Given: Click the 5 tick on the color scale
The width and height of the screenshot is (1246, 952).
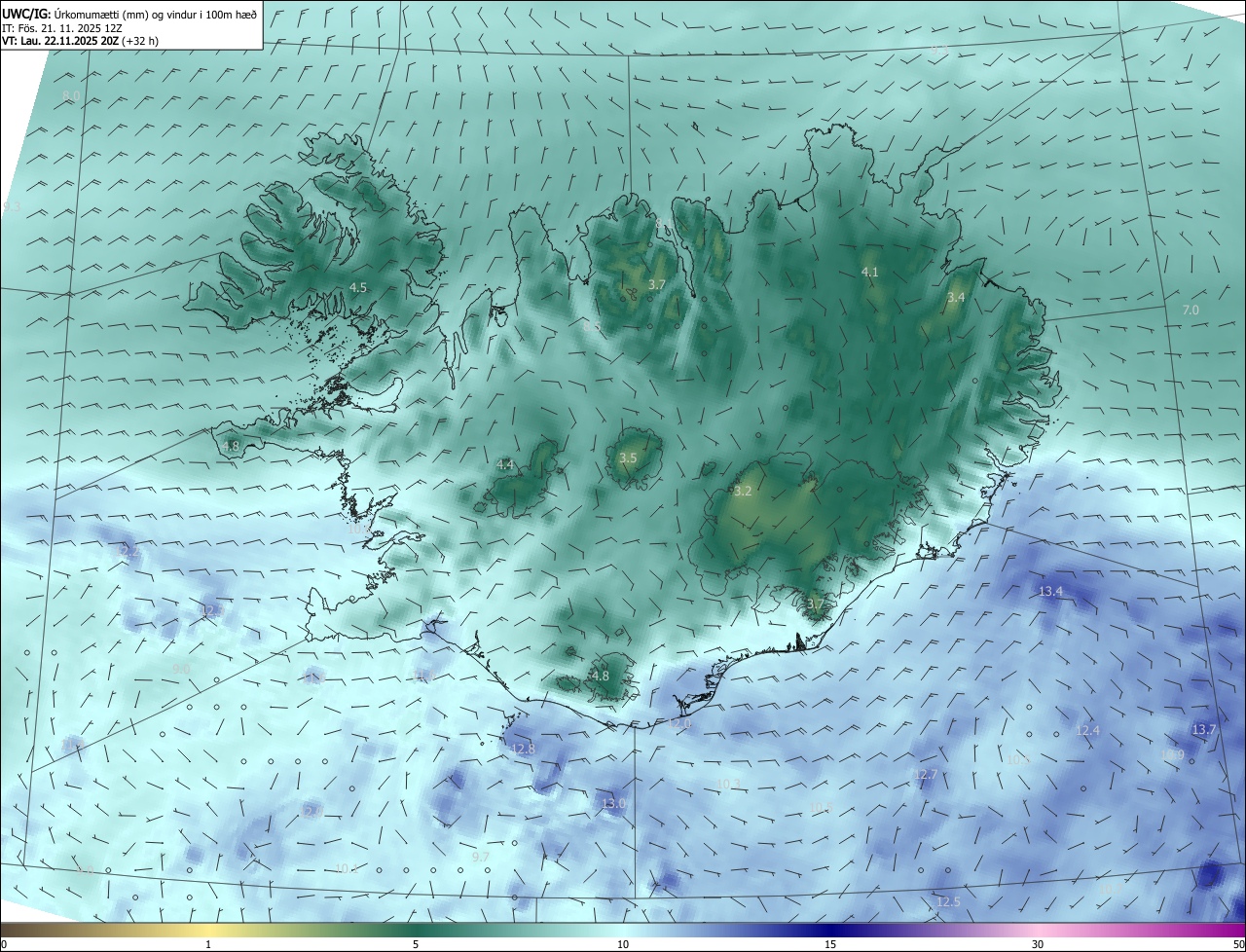Looking at the screenshot, I should [x=416, y=944].
